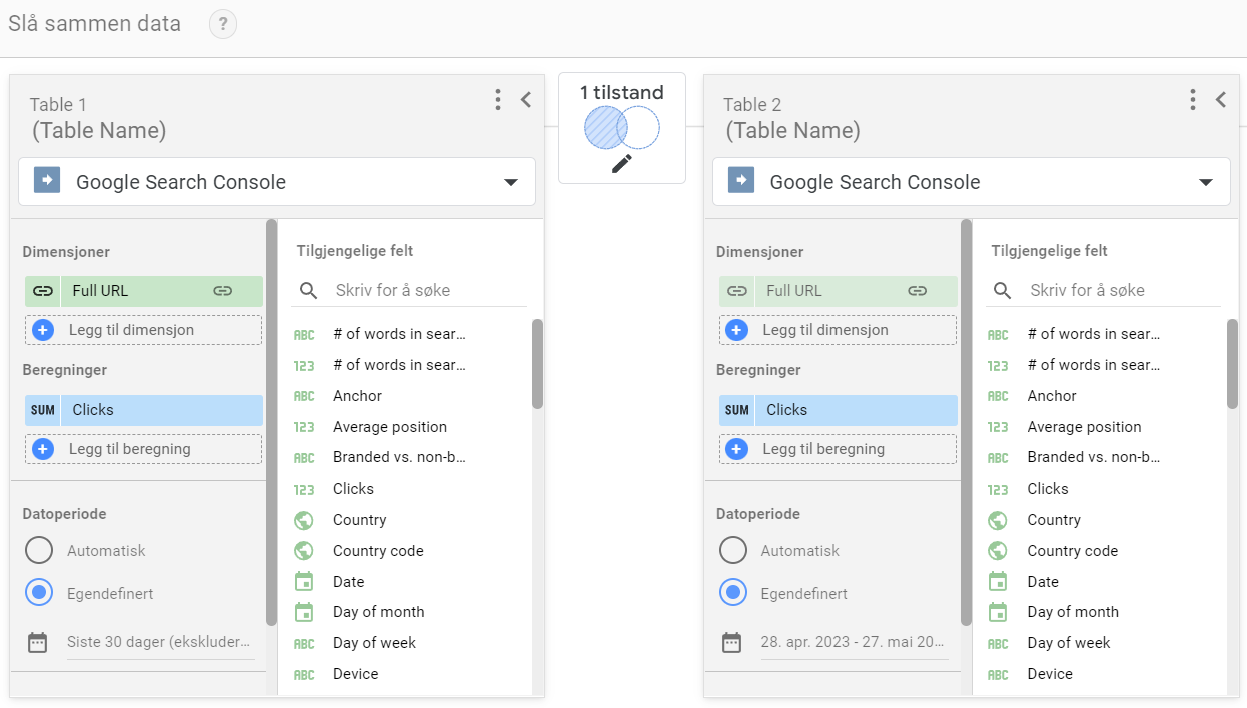Click globe icon of Country code in Table 1
This screenshot has width=1247, height=708.
coord(304,551)
